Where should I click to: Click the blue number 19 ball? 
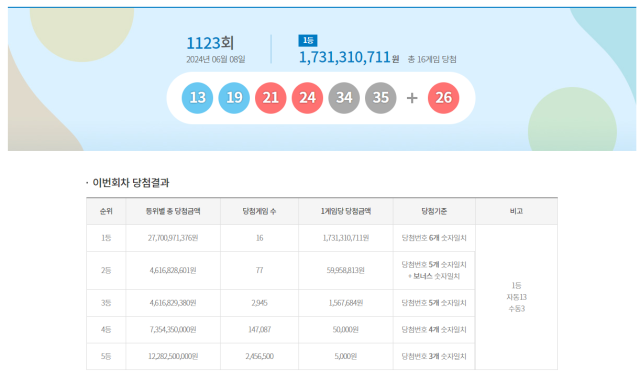tap(234, 98)
